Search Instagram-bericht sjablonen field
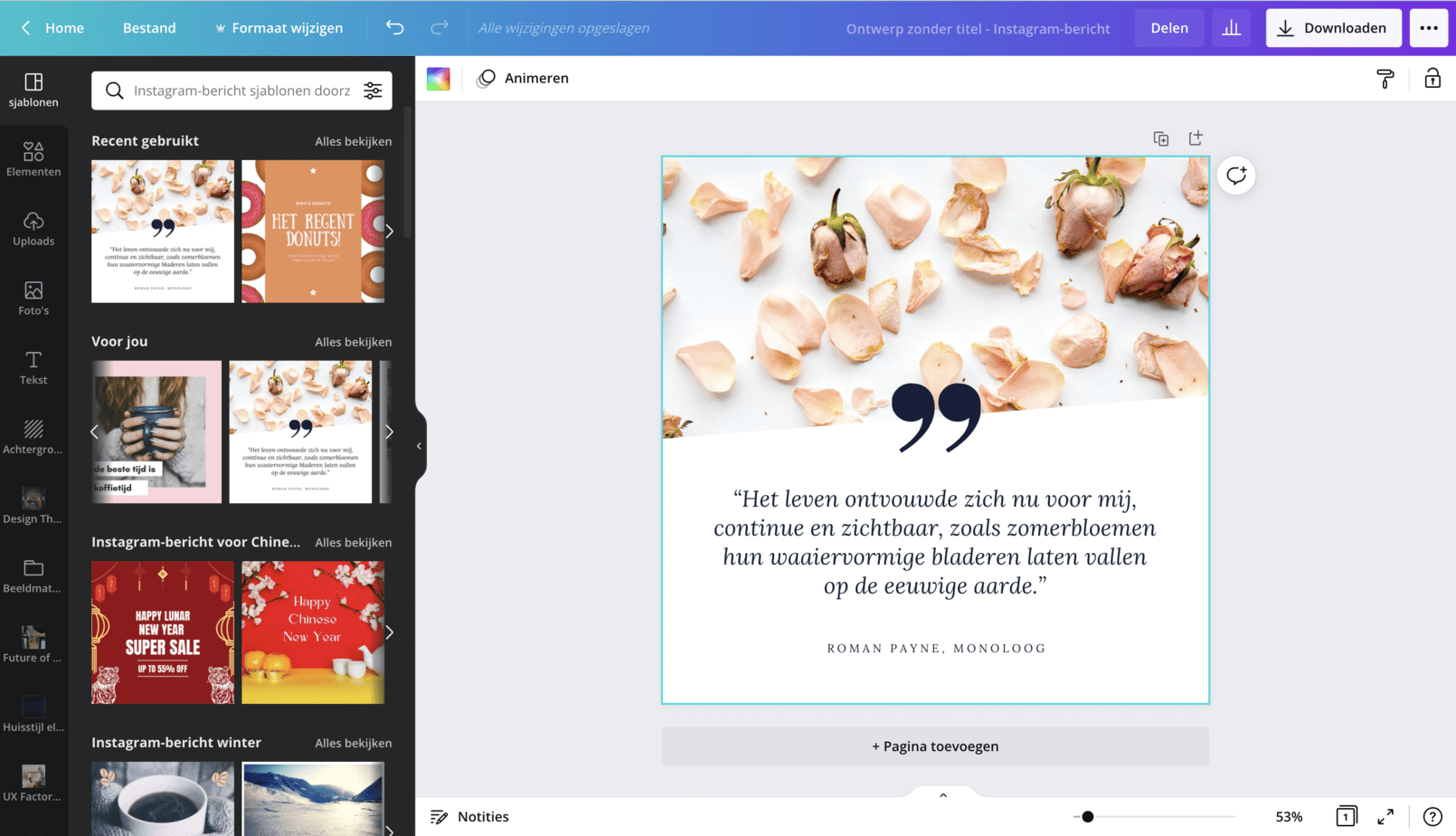Image resolution: width=1456 pixels, height=836 pixels. [241, 90]
